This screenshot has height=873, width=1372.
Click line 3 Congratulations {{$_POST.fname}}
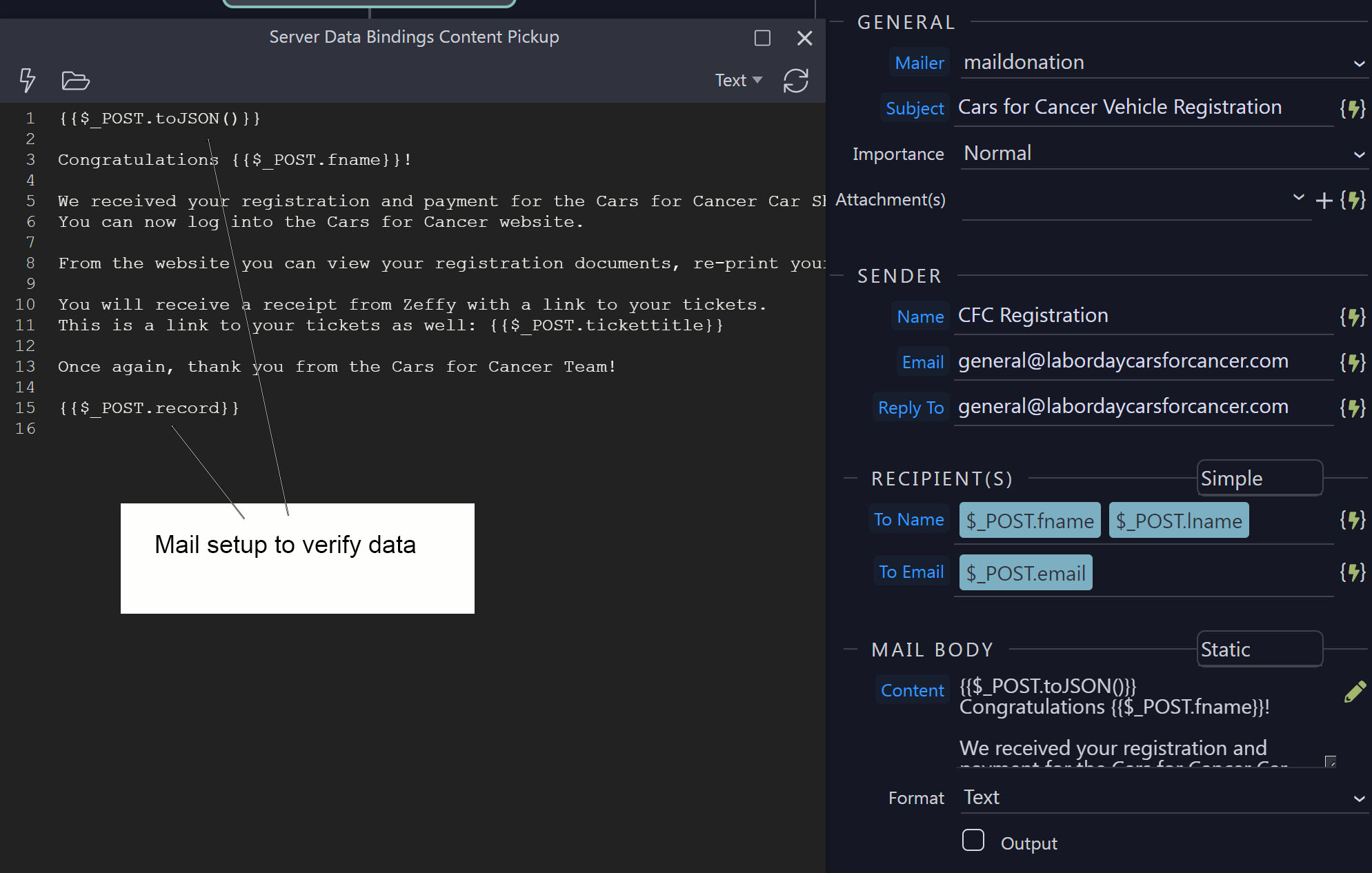235,160
